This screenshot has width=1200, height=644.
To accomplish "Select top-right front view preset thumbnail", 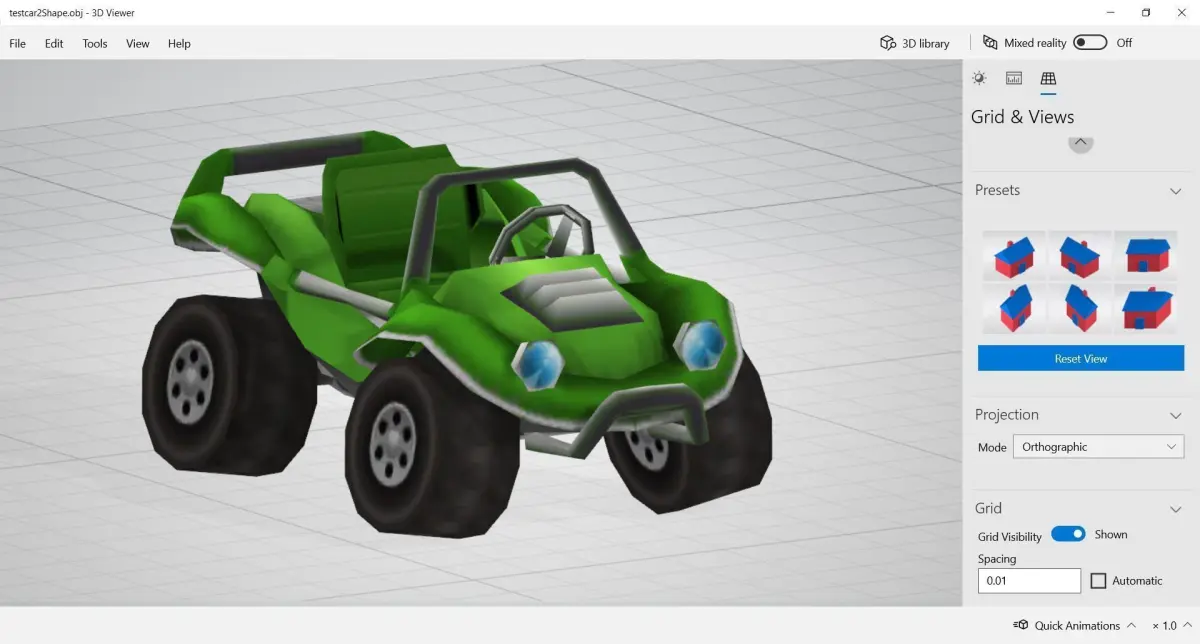I will pyautogui.click(x=1146, y=256).
